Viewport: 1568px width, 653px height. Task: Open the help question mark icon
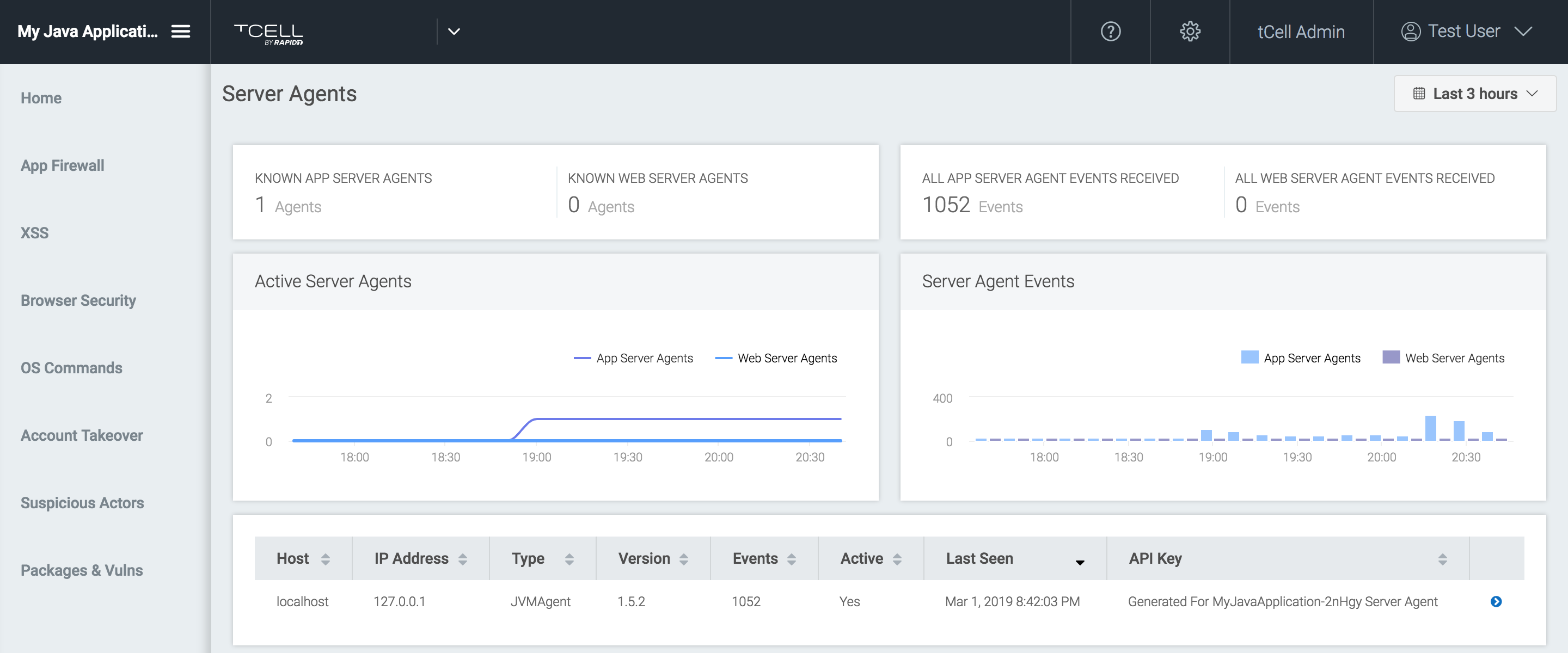coord(1110,31)
